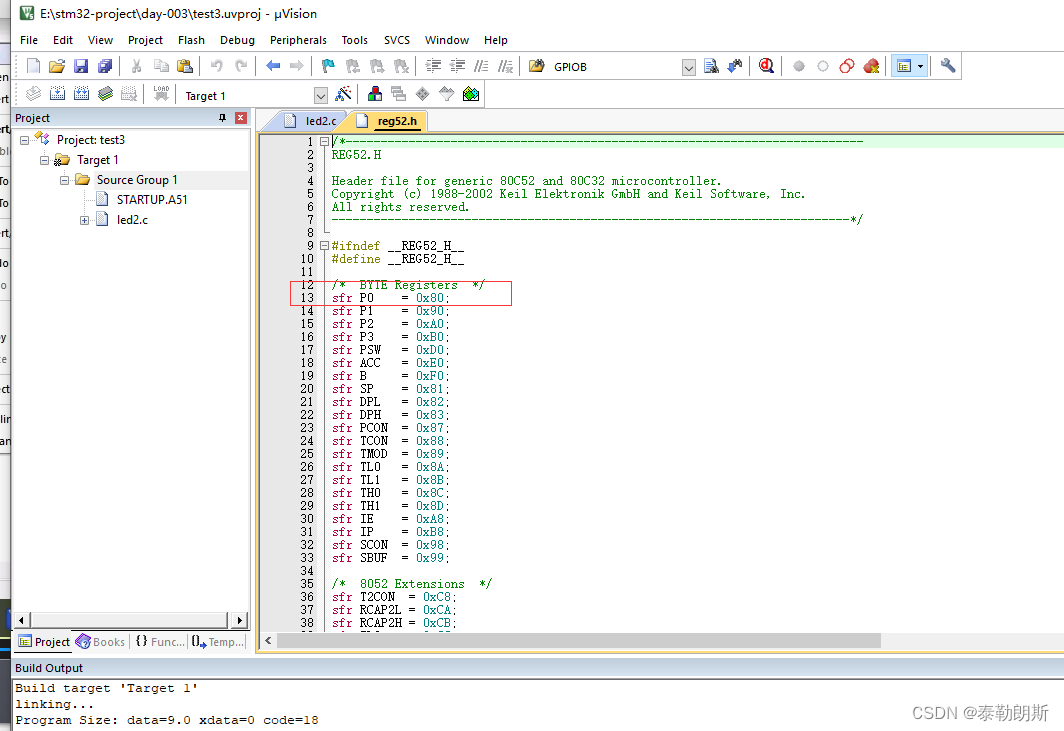Click the Paste clipboard icon
The width and height of the screenshot is (1064, 731).
point(185,66)
